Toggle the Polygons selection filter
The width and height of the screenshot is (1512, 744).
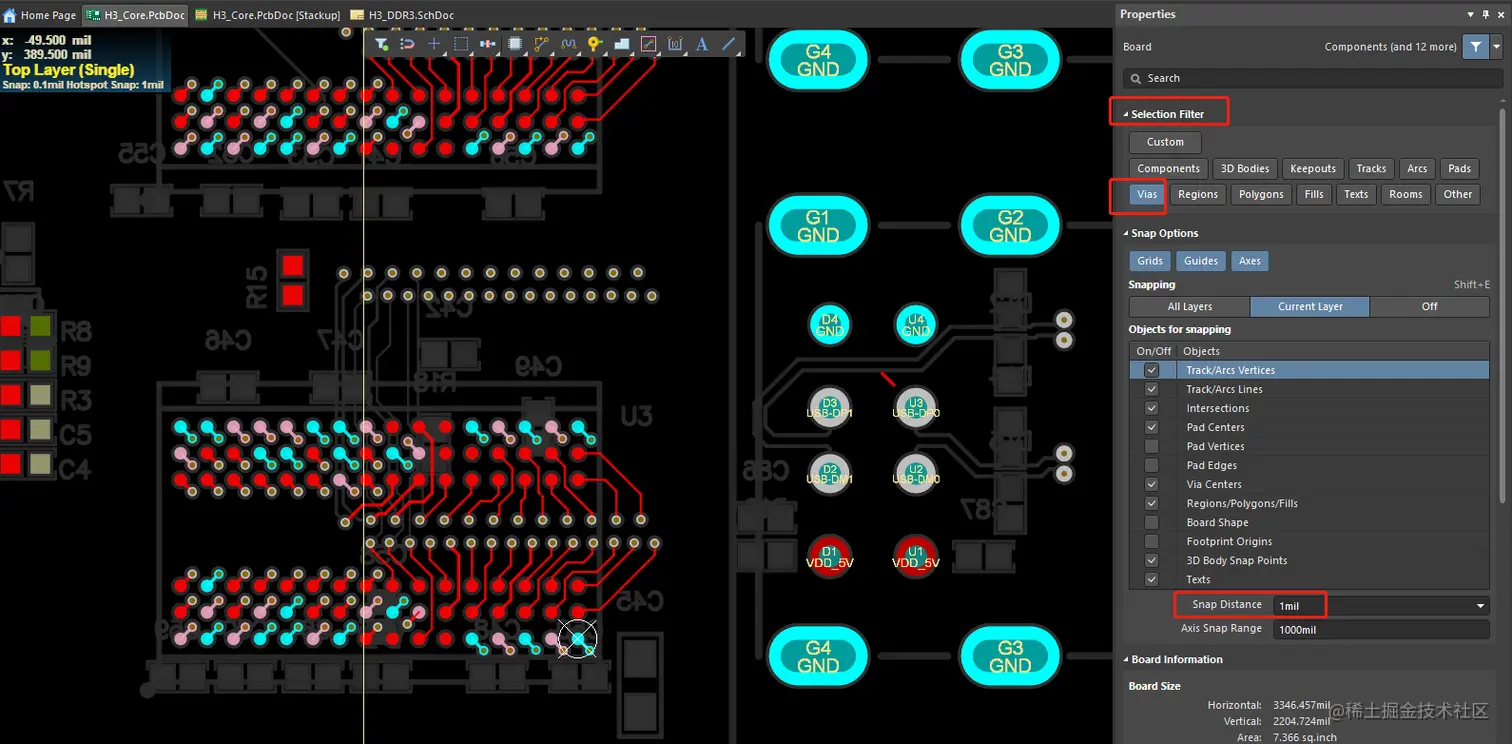tap(1261, 194)
